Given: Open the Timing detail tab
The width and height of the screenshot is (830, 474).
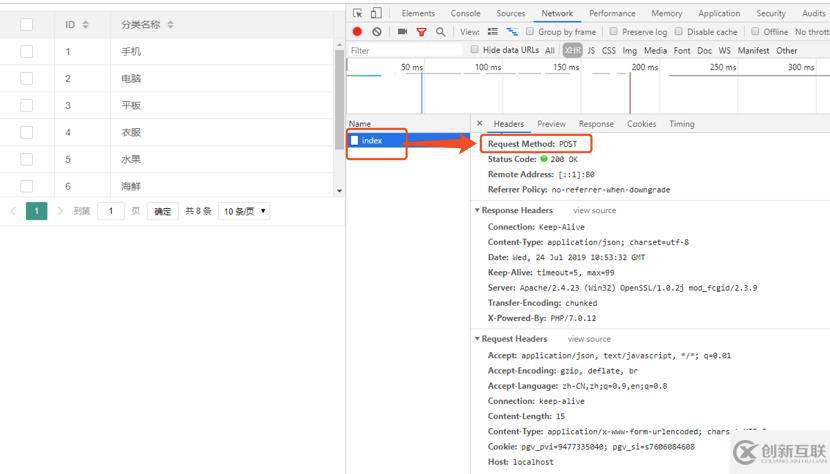Looking at the screenshot, I should coord(682,123).
